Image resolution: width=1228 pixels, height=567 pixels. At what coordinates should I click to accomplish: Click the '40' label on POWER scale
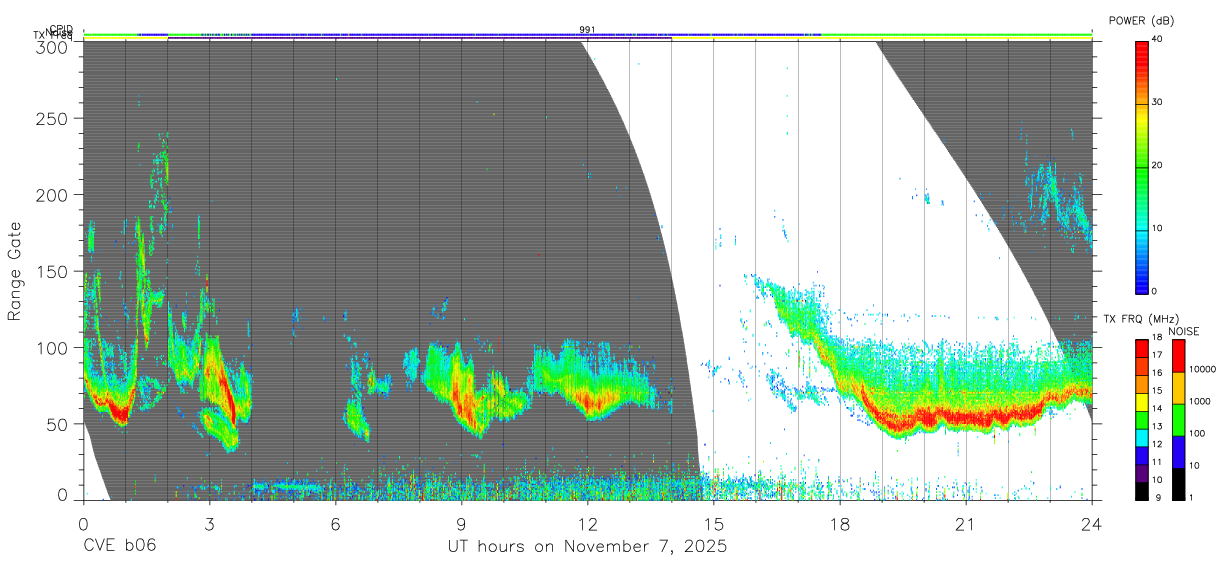(x=1159, y=40)
